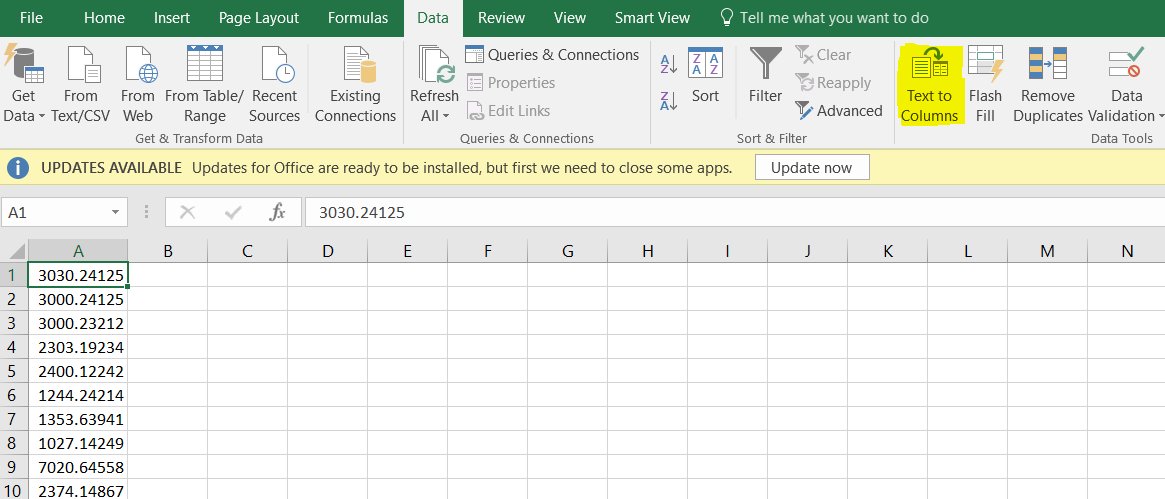Open the Page Layout tab
Image resolution: width=1165 pixels, height=499 pixels.
coord(259,18)
